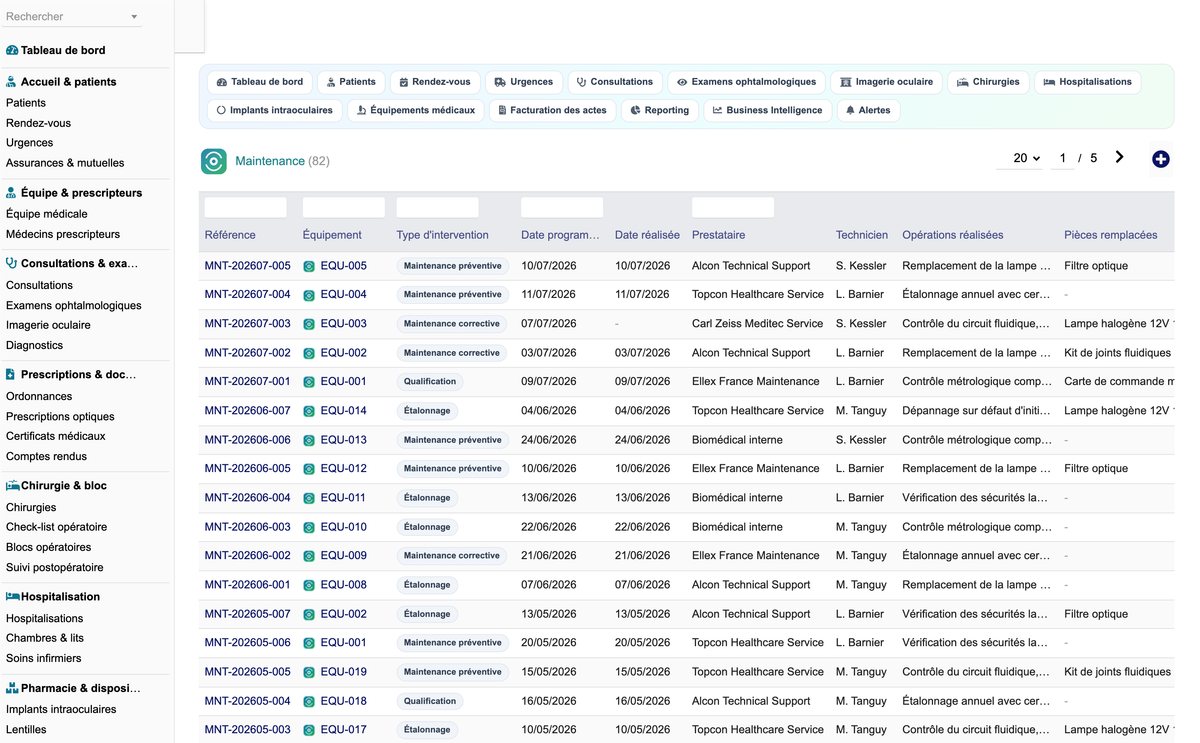Image resolution: width=1200 pixels, height=743 pixels.
Task: Click the stethoscope icon beside Consultations & exa…
Action: pos(11,264)
